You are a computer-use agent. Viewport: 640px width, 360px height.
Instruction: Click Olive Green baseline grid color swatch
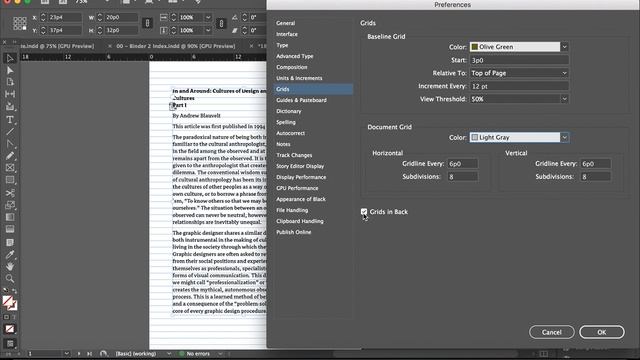tap(475, 47)
